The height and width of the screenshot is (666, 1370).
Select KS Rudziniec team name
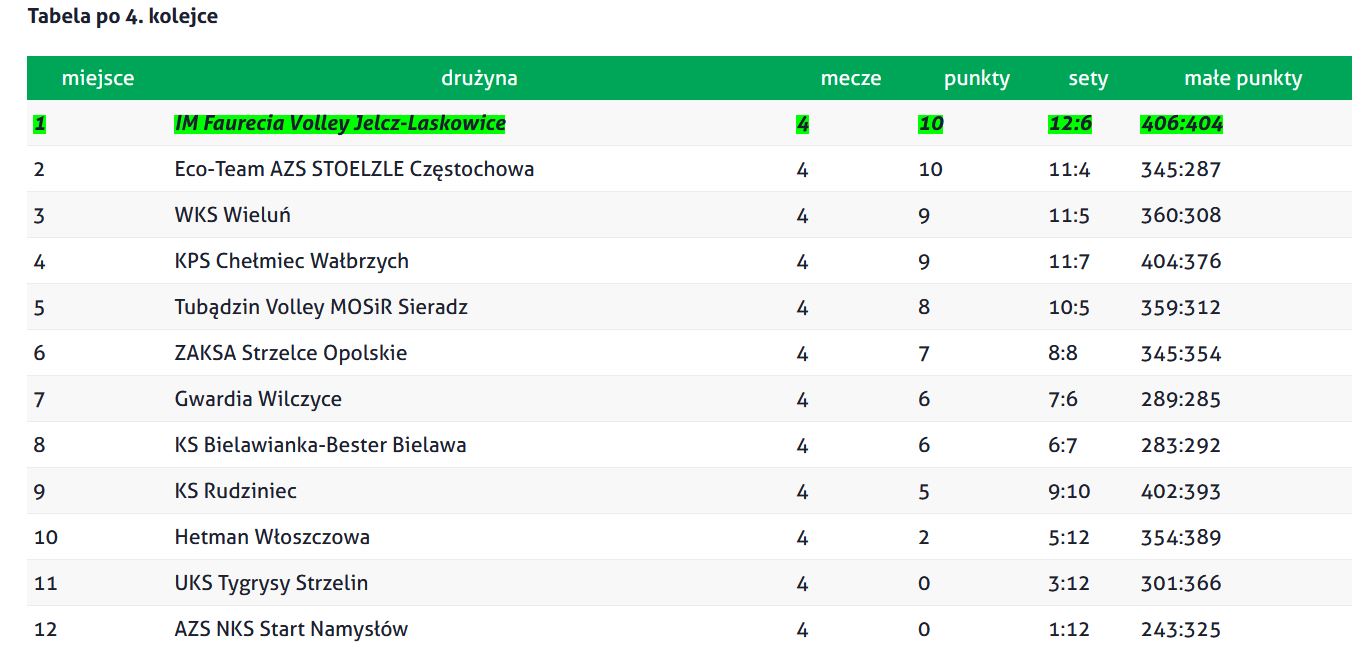[236, 491]
